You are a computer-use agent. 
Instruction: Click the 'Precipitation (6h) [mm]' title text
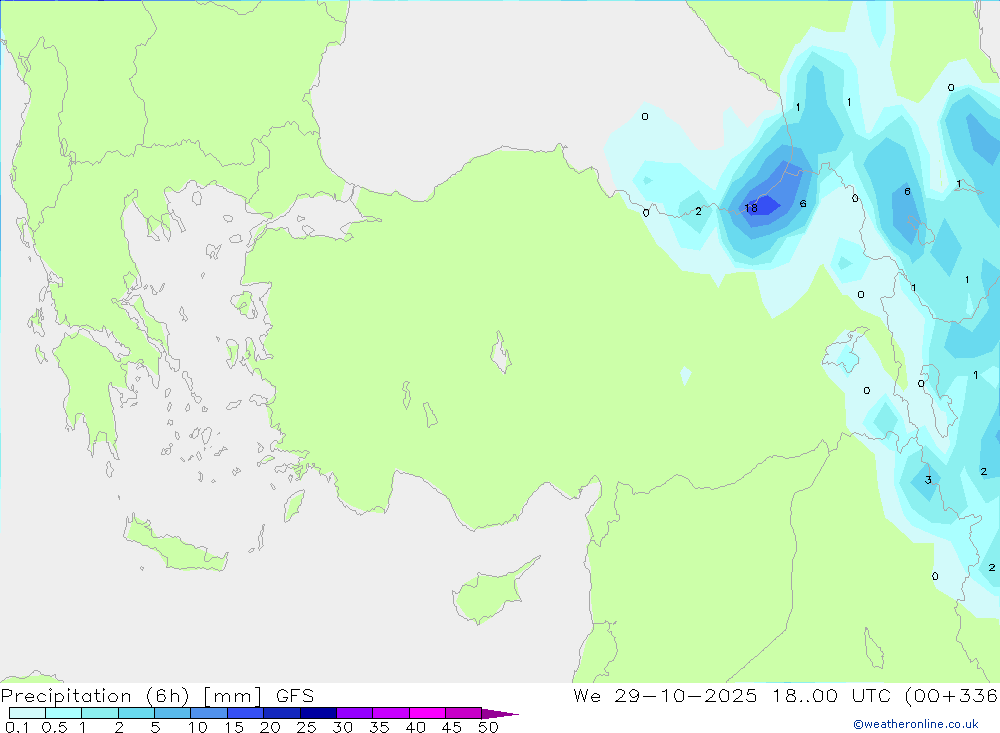pos(131,696)
